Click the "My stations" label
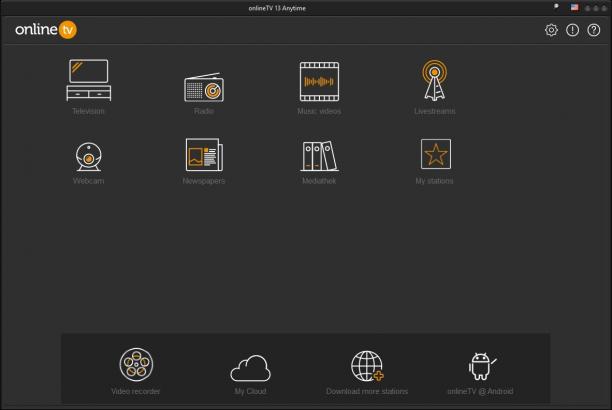The image size is (612, 410). (x=434, y=181)
